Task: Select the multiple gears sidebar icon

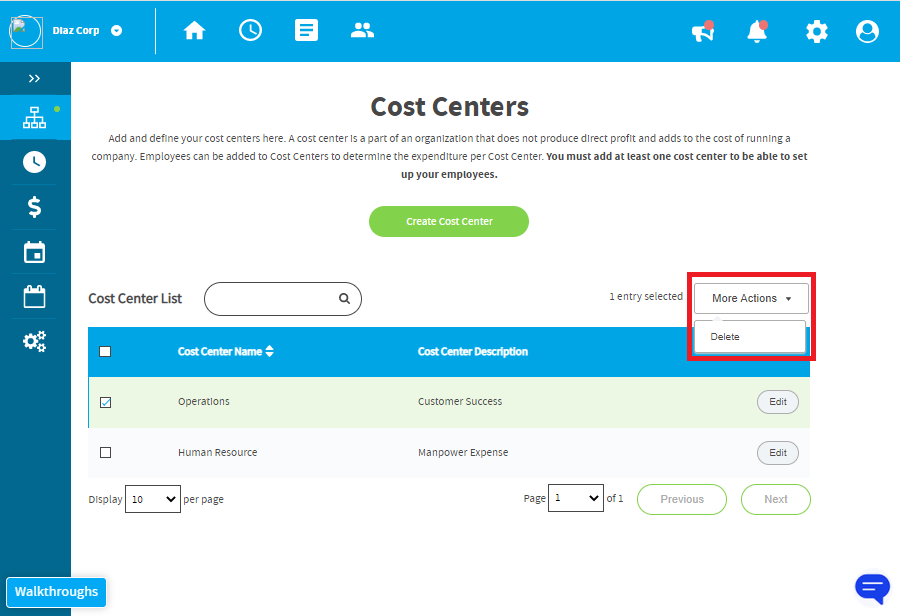Action: (34, 342)
